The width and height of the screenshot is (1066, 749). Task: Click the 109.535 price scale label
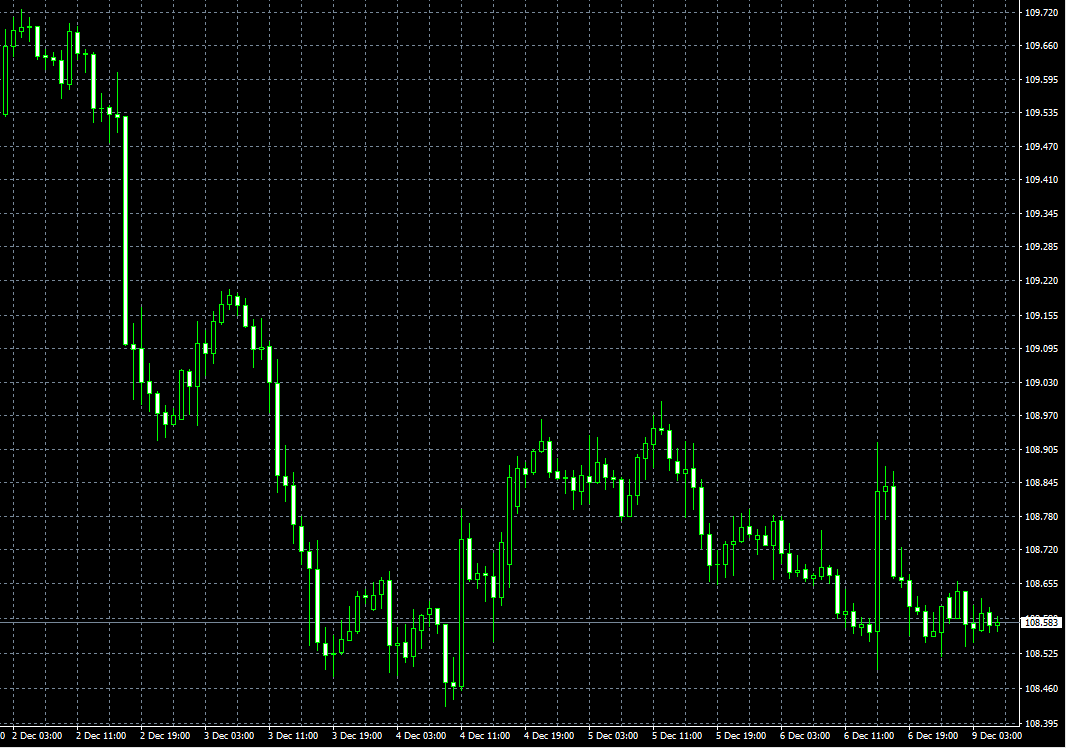click(x=1042, y=112)
